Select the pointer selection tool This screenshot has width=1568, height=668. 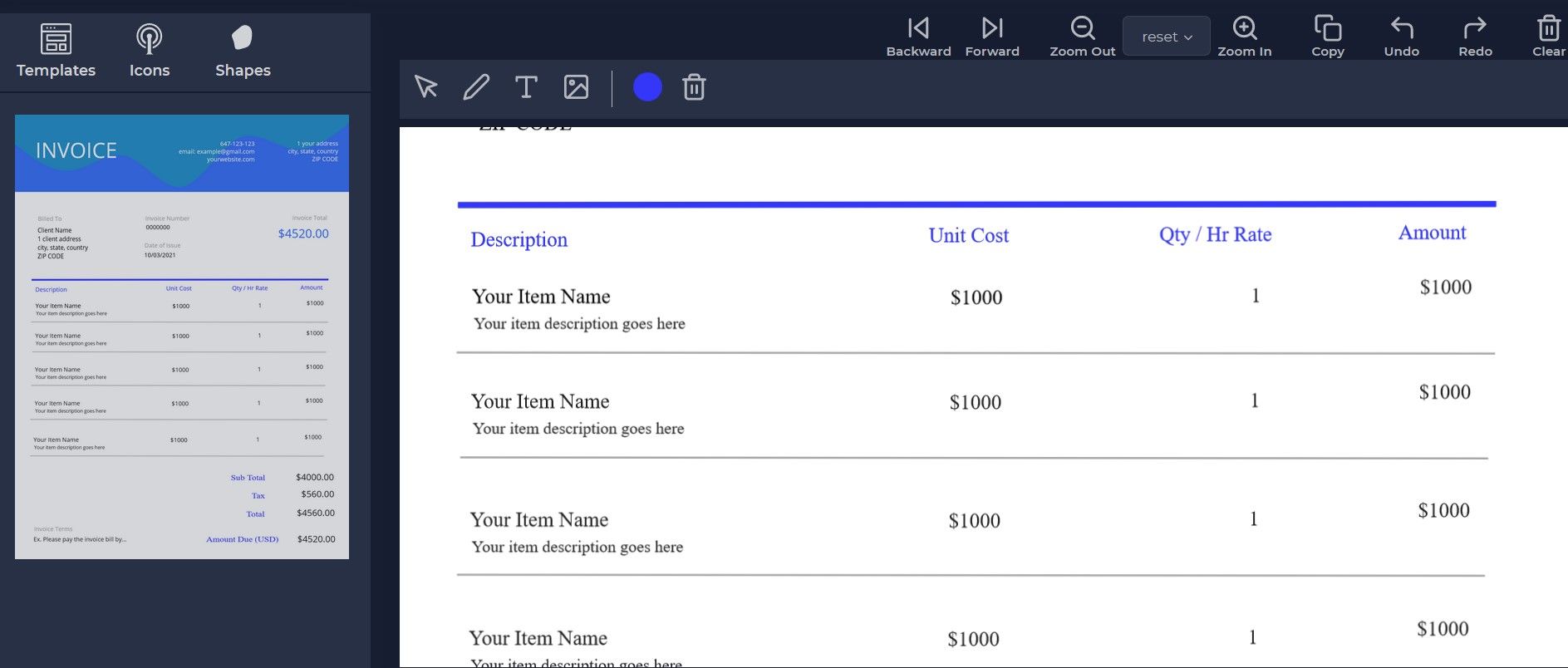pos(426,87)
